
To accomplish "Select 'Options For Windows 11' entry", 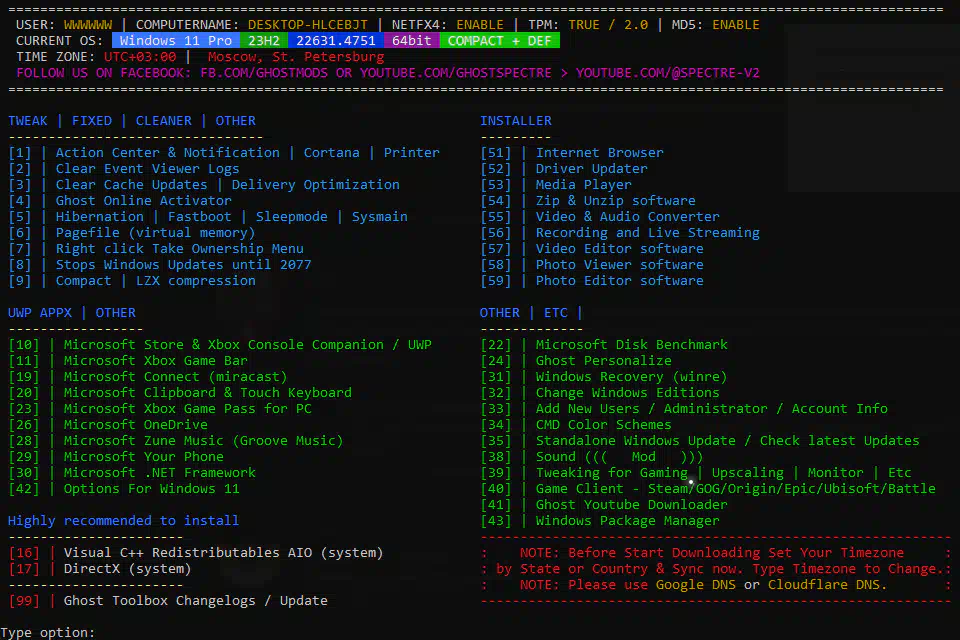I will click(x=124, y=488).
